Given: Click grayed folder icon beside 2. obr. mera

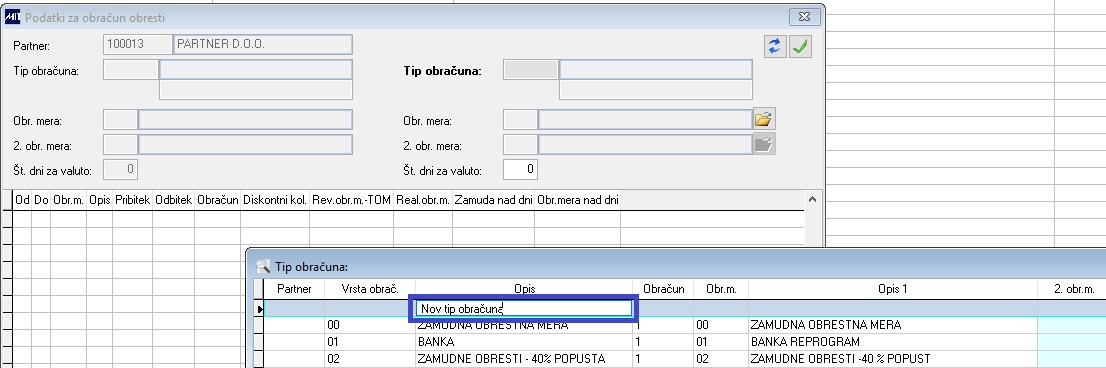Looking at the screenshot, I should 764,145.
